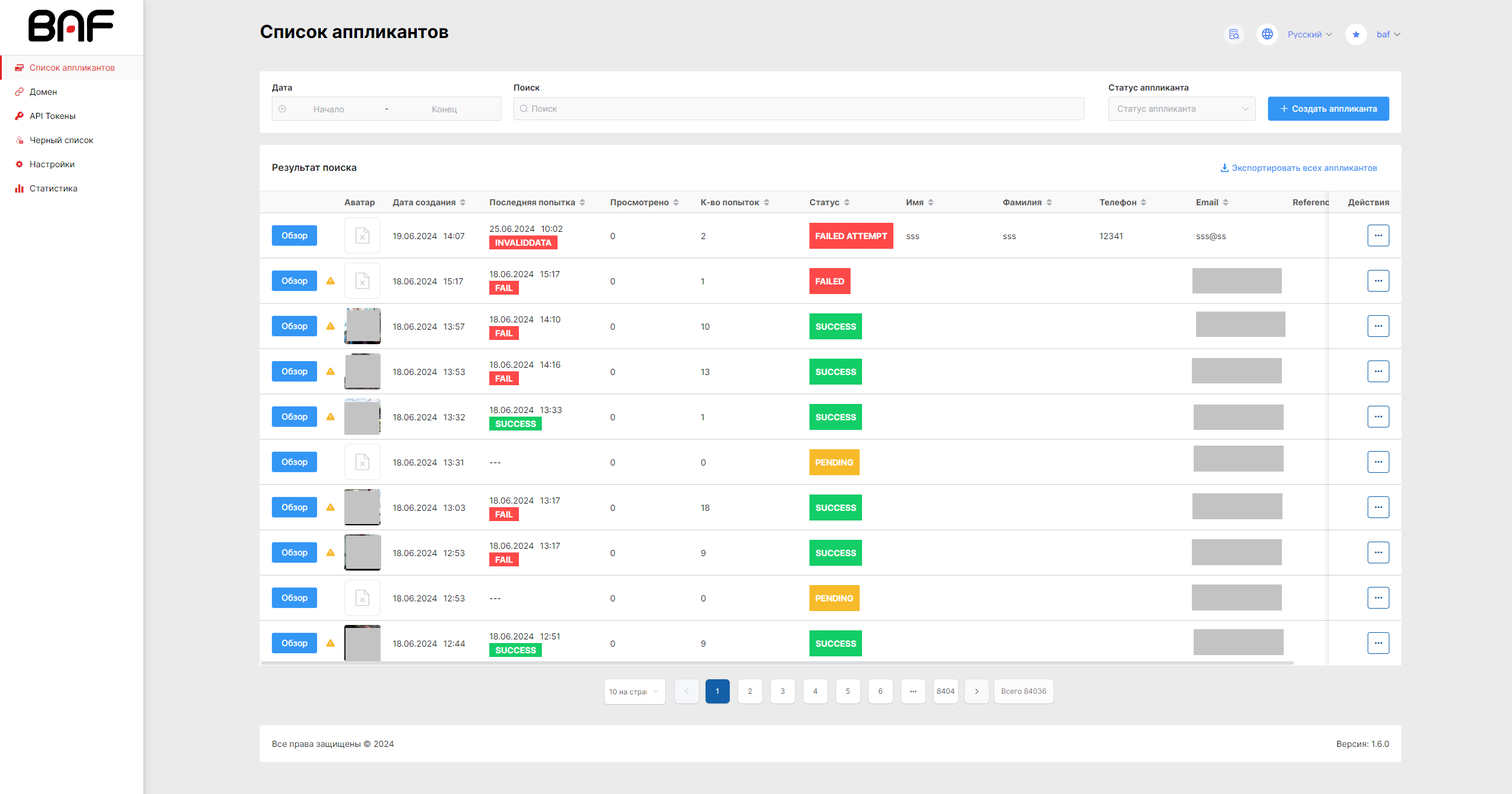Viewport: 1512px width, 794px height.
Task: Click Обзор for the 19.06.2024 14:07 row
Action: pyautogui.click(x=294, y=235)
